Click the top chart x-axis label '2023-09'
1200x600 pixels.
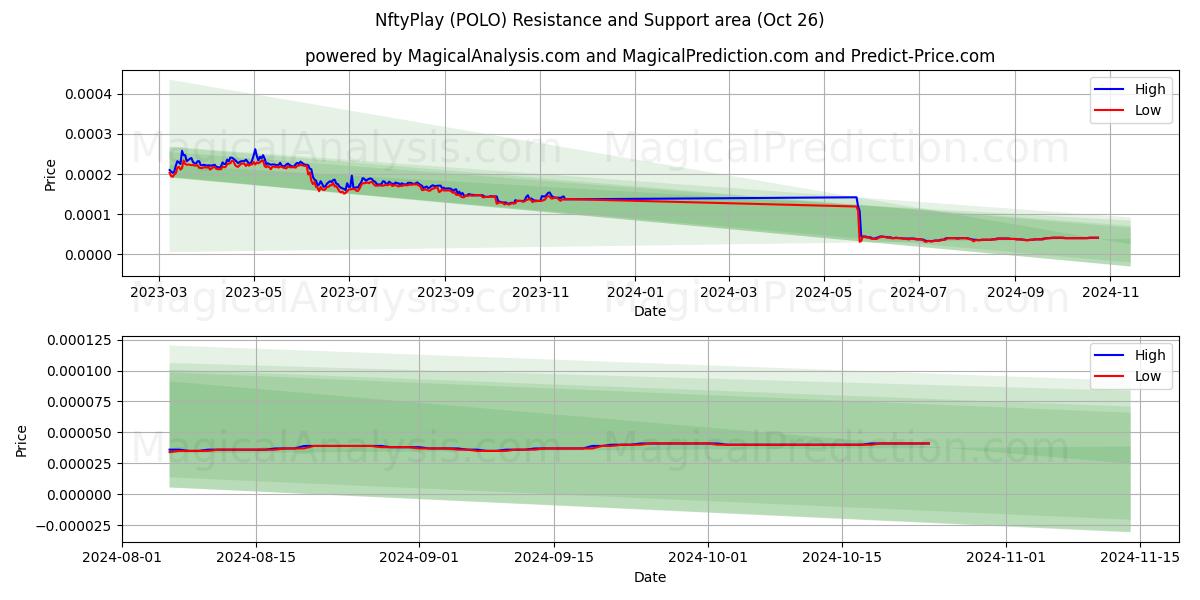tap(445, 292)
